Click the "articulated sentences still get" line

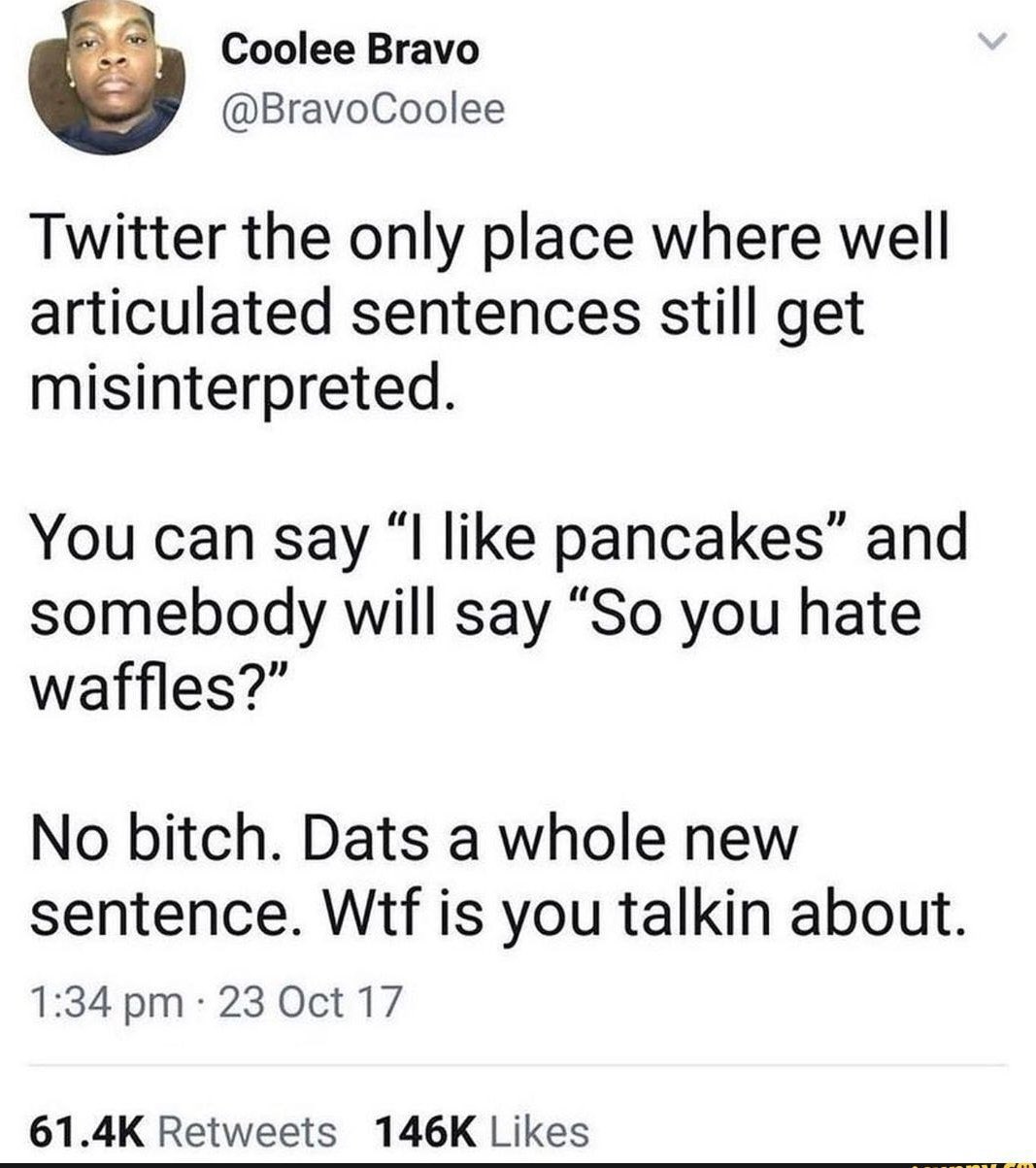pyautogui.click(x=447, y=312)
